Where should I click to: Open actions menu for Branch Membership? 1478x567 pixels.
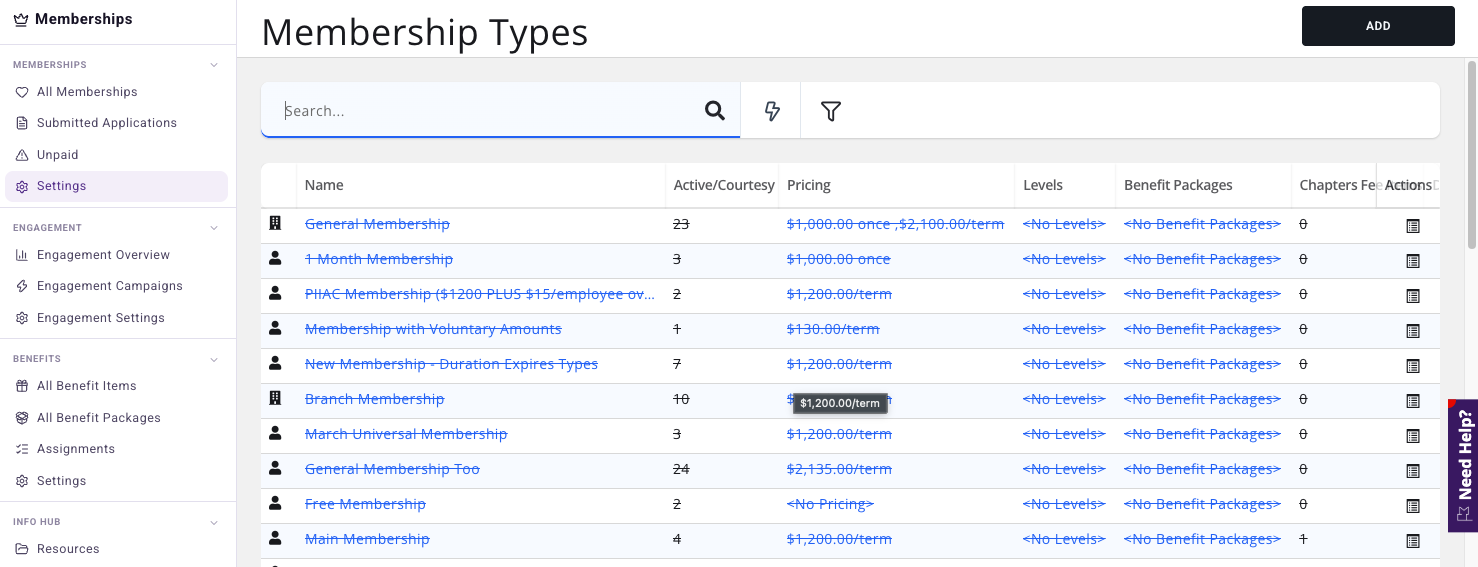(1412, 401)
